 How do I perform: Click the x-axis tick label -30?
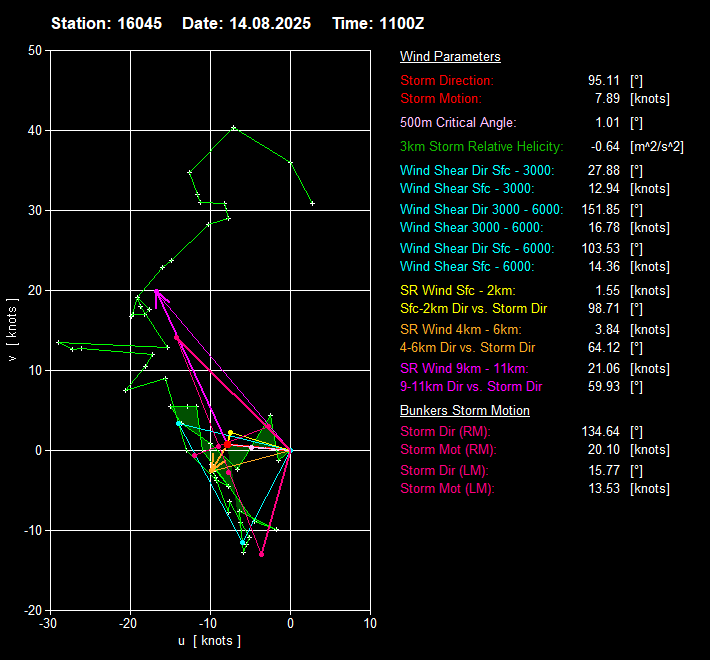point(48,623)
